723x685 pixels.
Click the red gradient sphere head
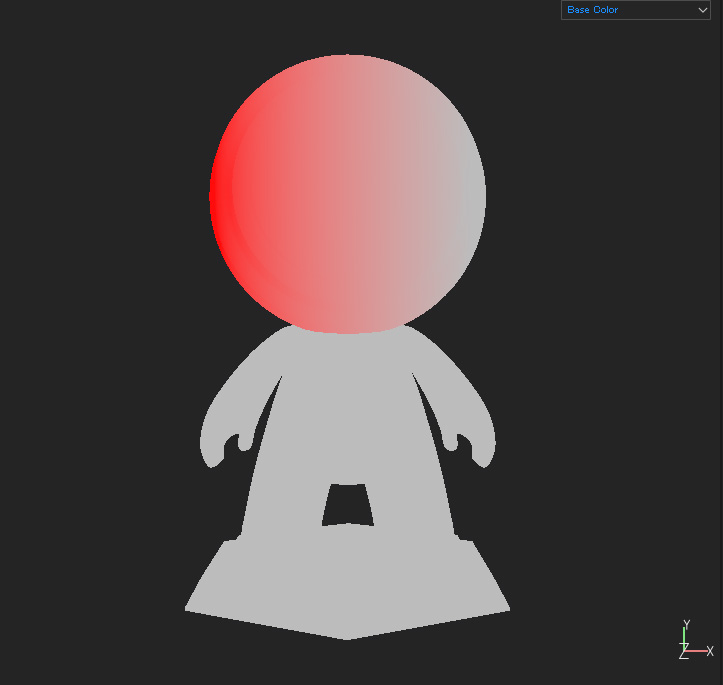coord(347,194)
